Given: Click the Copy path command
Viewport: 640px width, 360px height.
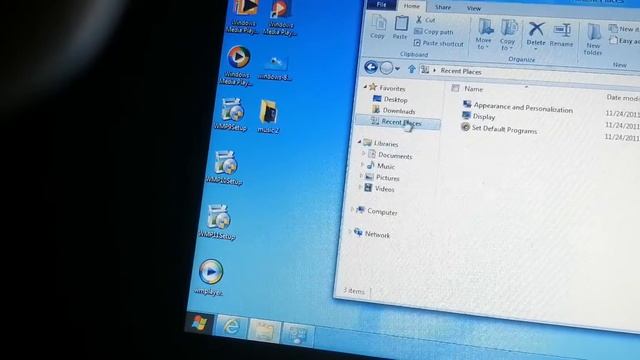Looking at the screenshot, I should click(434, 31).
